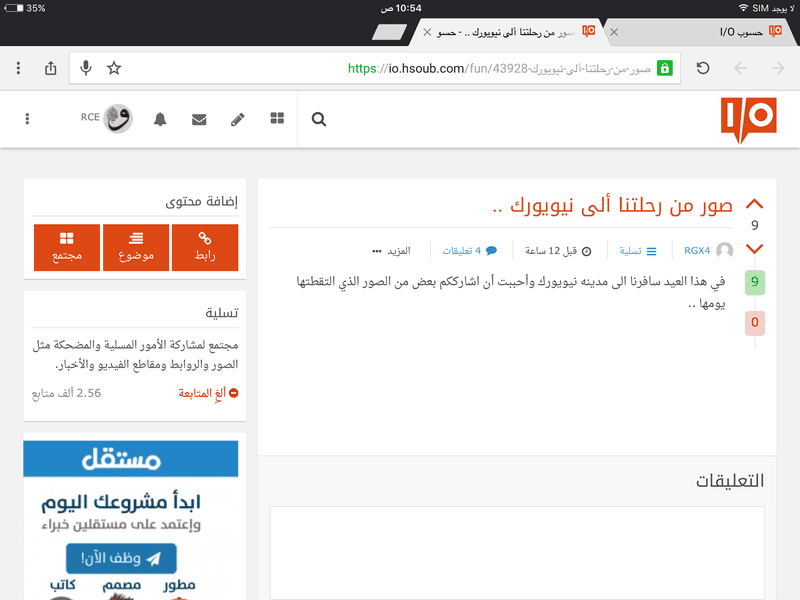This screenshot has height=600, width=800.
Task: Open notifications bell
Action: click(160, 119)
